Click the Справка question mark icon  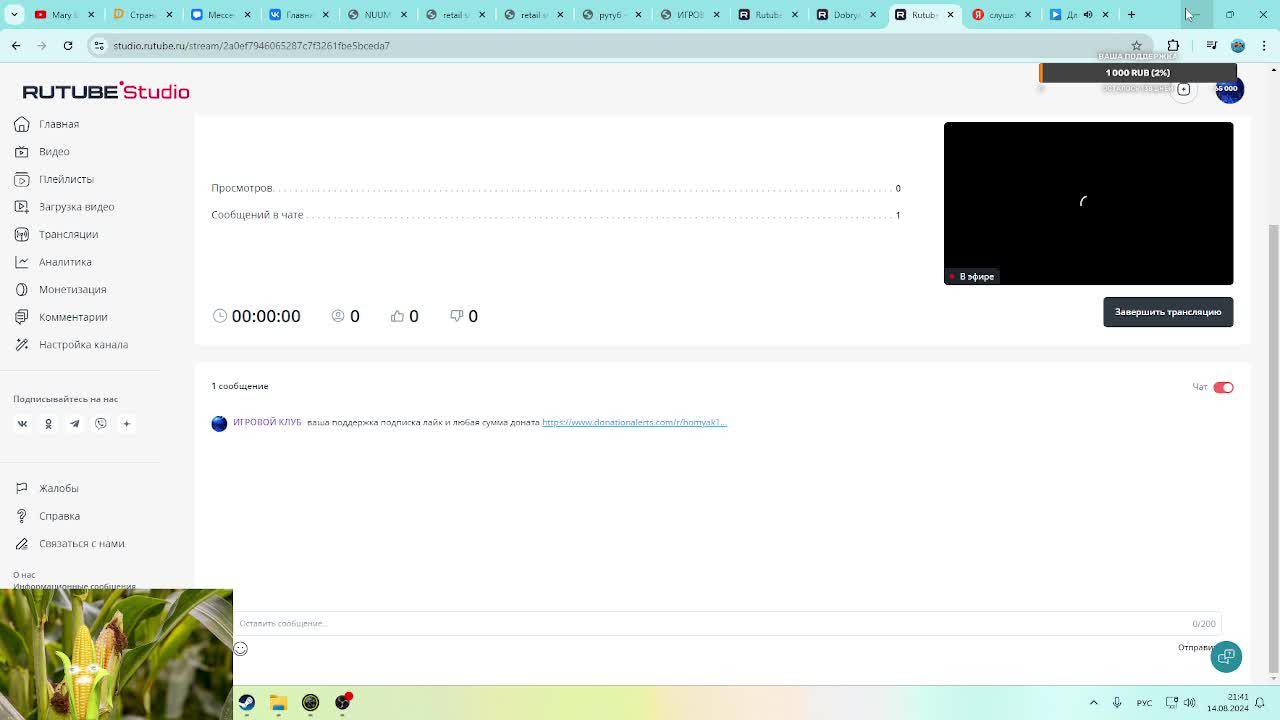[x=21, y=516]
